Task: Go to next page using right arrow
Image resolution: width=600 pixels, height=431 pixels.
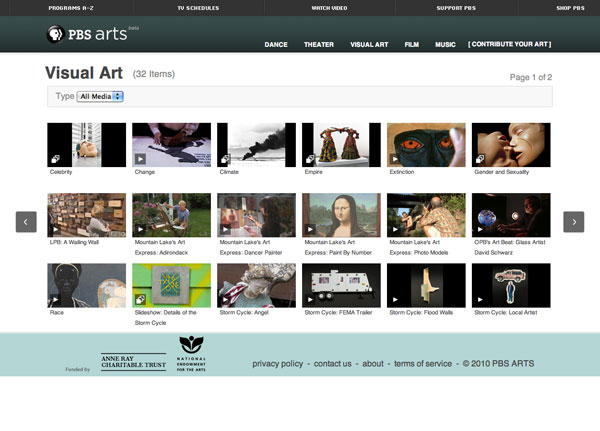Action: tap(573, 222)
